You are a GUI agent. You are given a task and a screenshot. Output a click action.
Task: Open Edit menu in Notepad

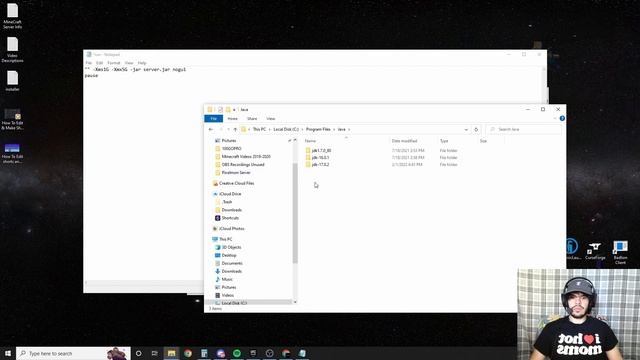[x=99, y=63]
